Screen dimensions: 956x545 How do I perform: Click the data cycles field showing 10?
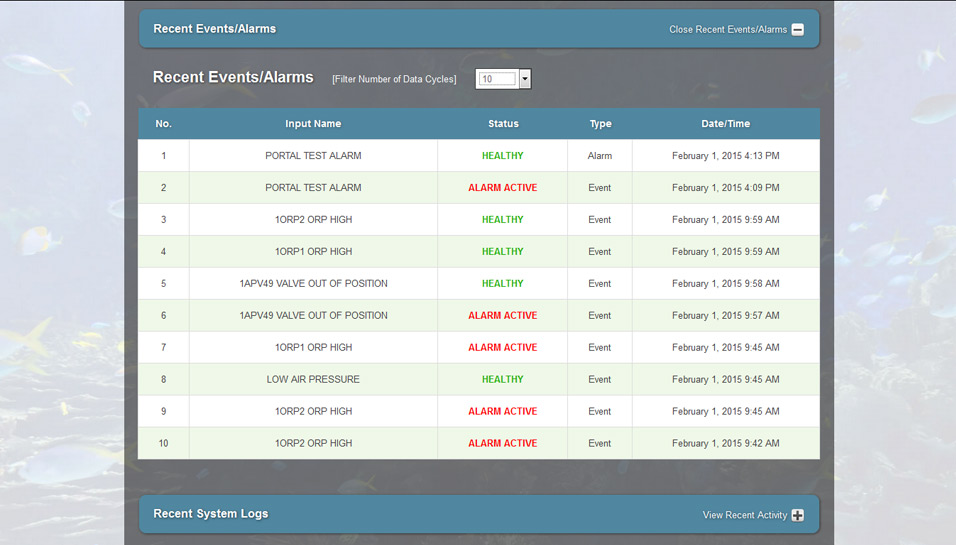pos(498,79)
